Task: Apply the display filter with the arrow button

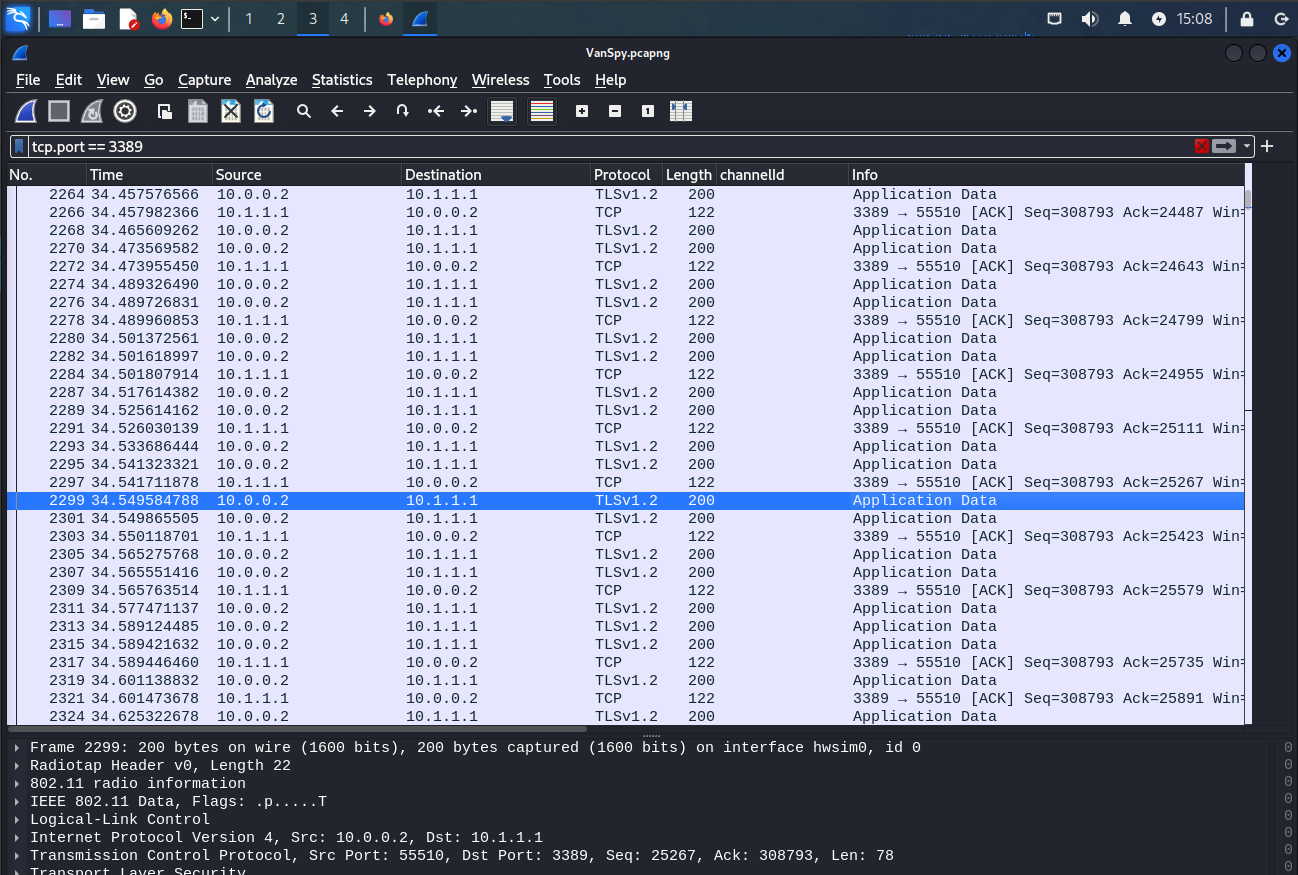Action: 1224,146
